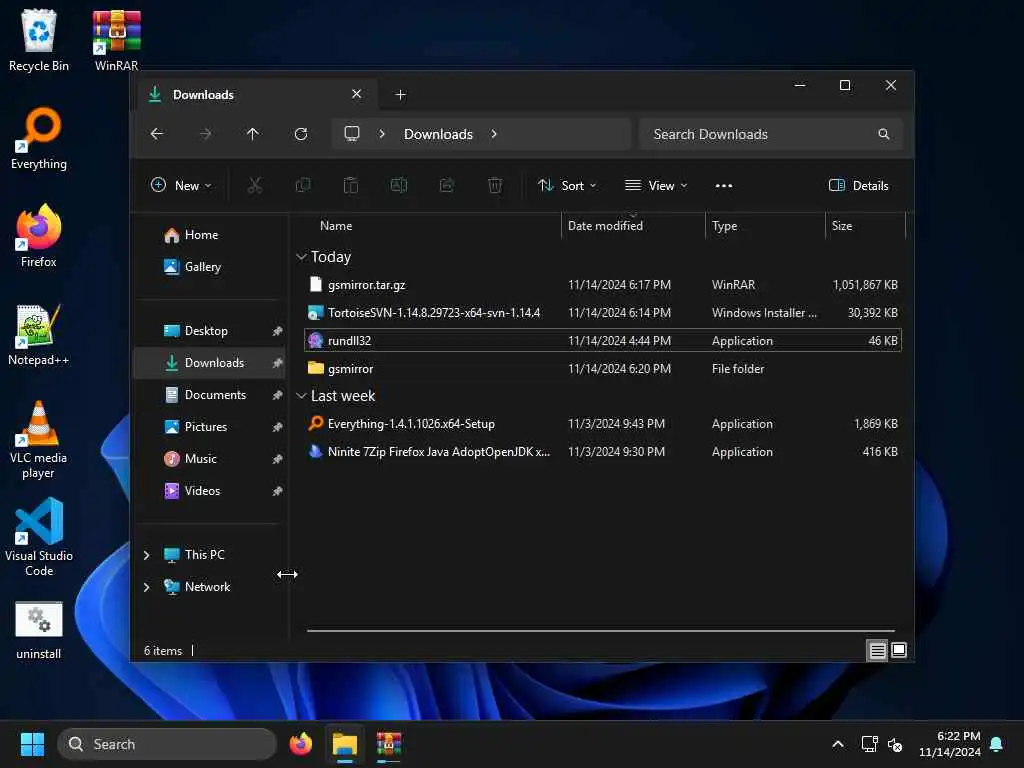Select the VLC media player shortcut

[39, 439]
